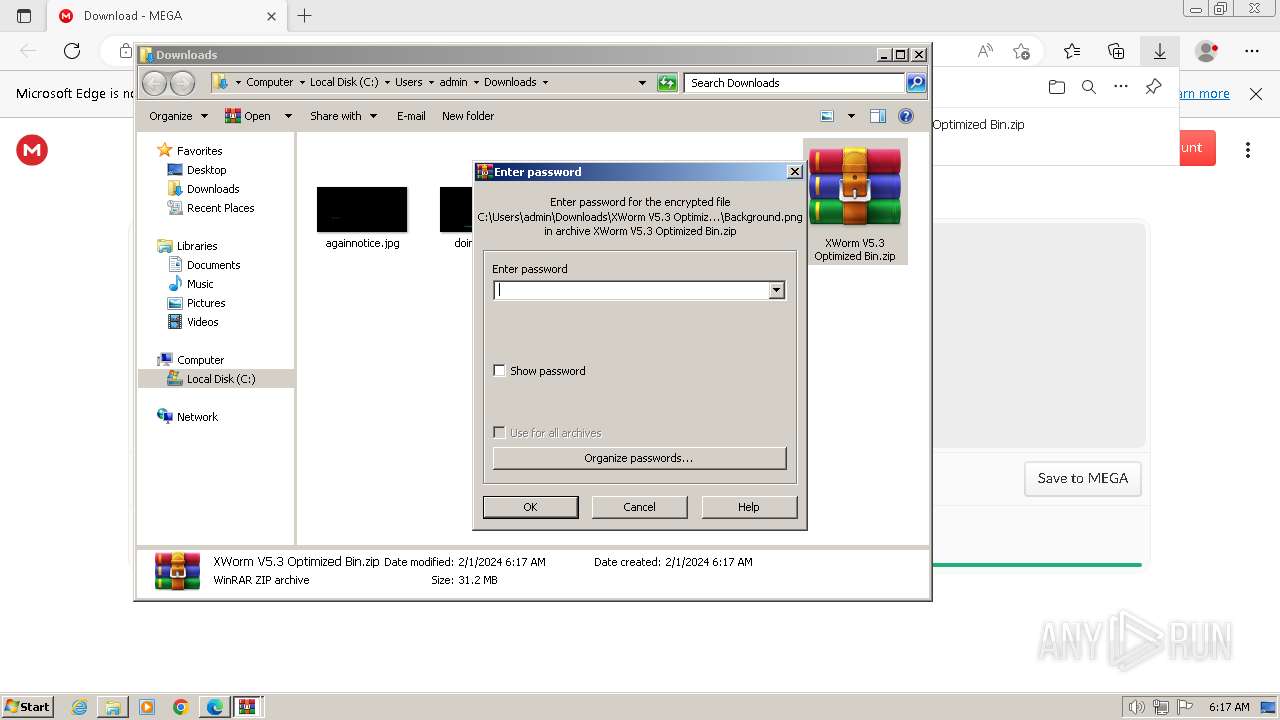Open a new Edge tab
This screenshot has width=1280, height=720.
[x=305, y=16]
